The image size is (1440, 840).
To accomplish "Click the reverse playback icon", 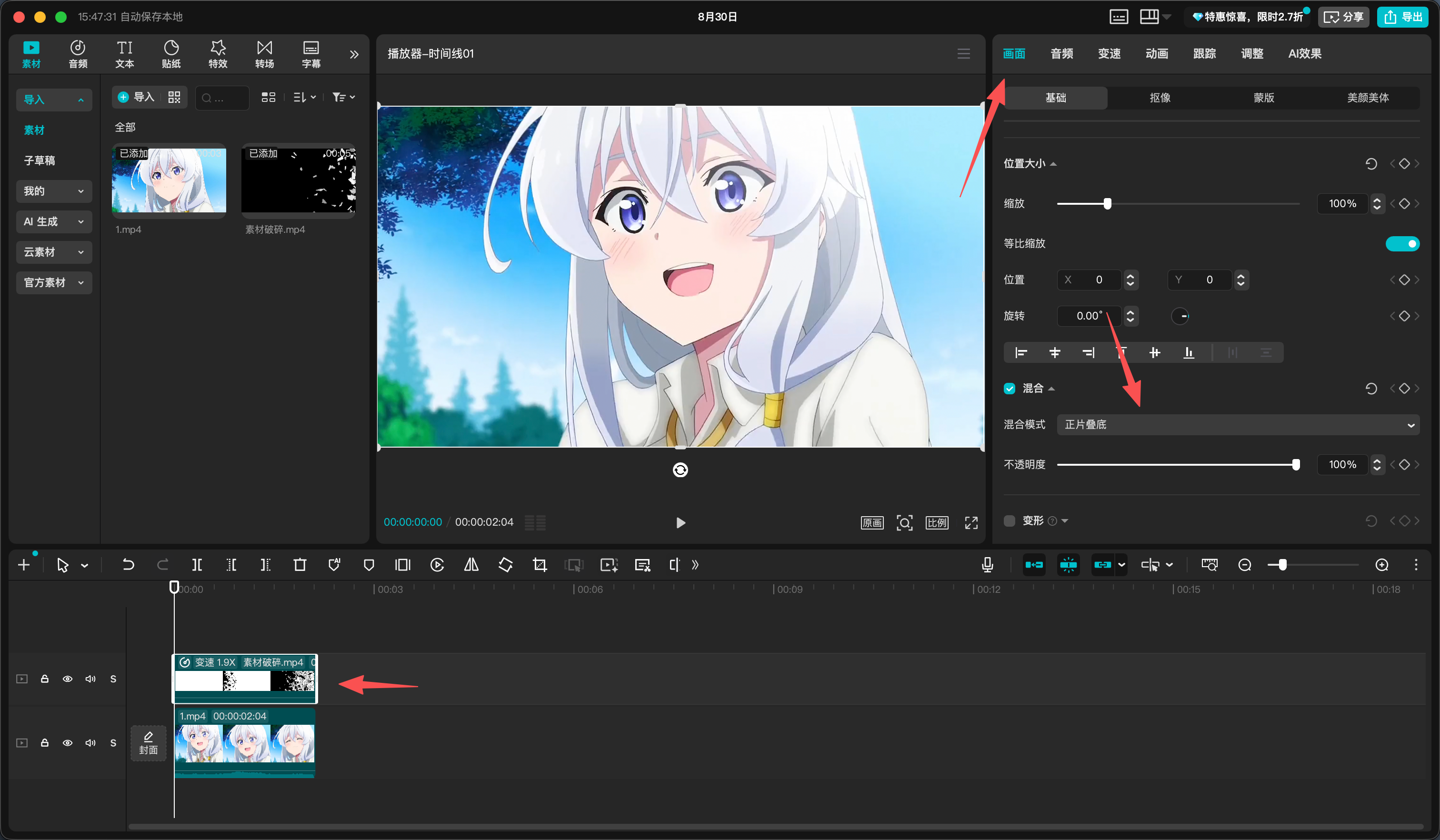I will point(437,565).
